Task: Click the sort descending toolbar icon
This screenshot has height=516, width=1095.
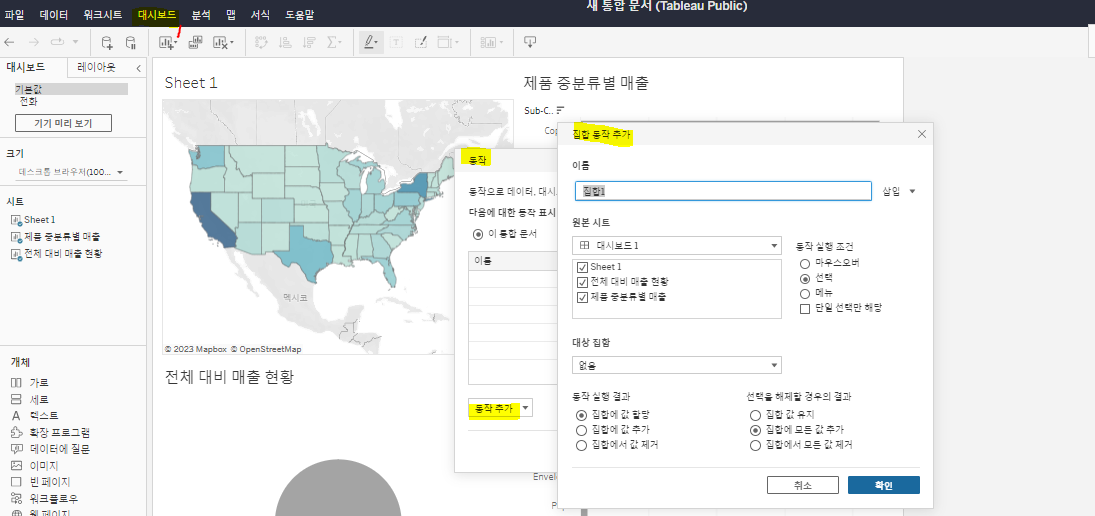Action: click(x=308, y=43)
